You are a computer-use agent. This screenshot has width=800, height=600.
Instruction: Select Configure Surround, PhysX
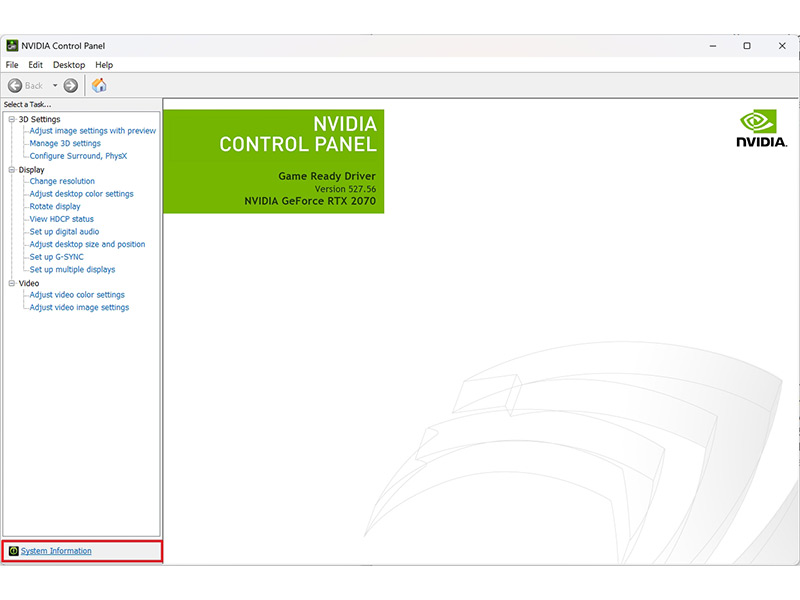click(x=78, y=156)
